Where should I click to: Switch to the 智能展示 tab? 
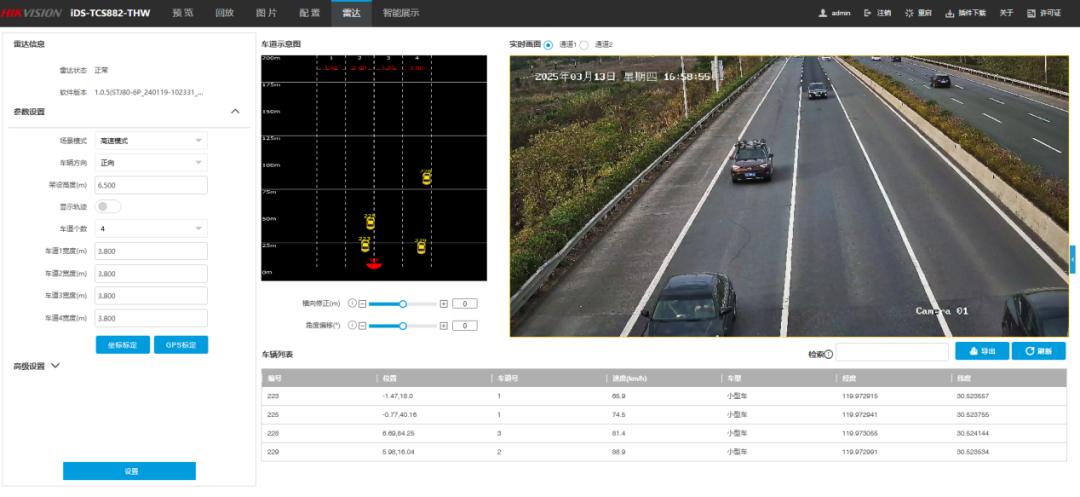click(x=401, y=13)
